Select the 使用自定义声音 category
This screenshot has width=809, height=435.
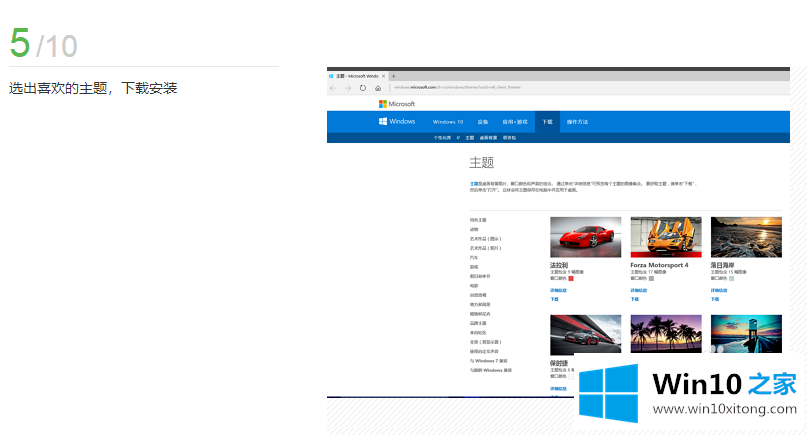(x=484, y=351)
